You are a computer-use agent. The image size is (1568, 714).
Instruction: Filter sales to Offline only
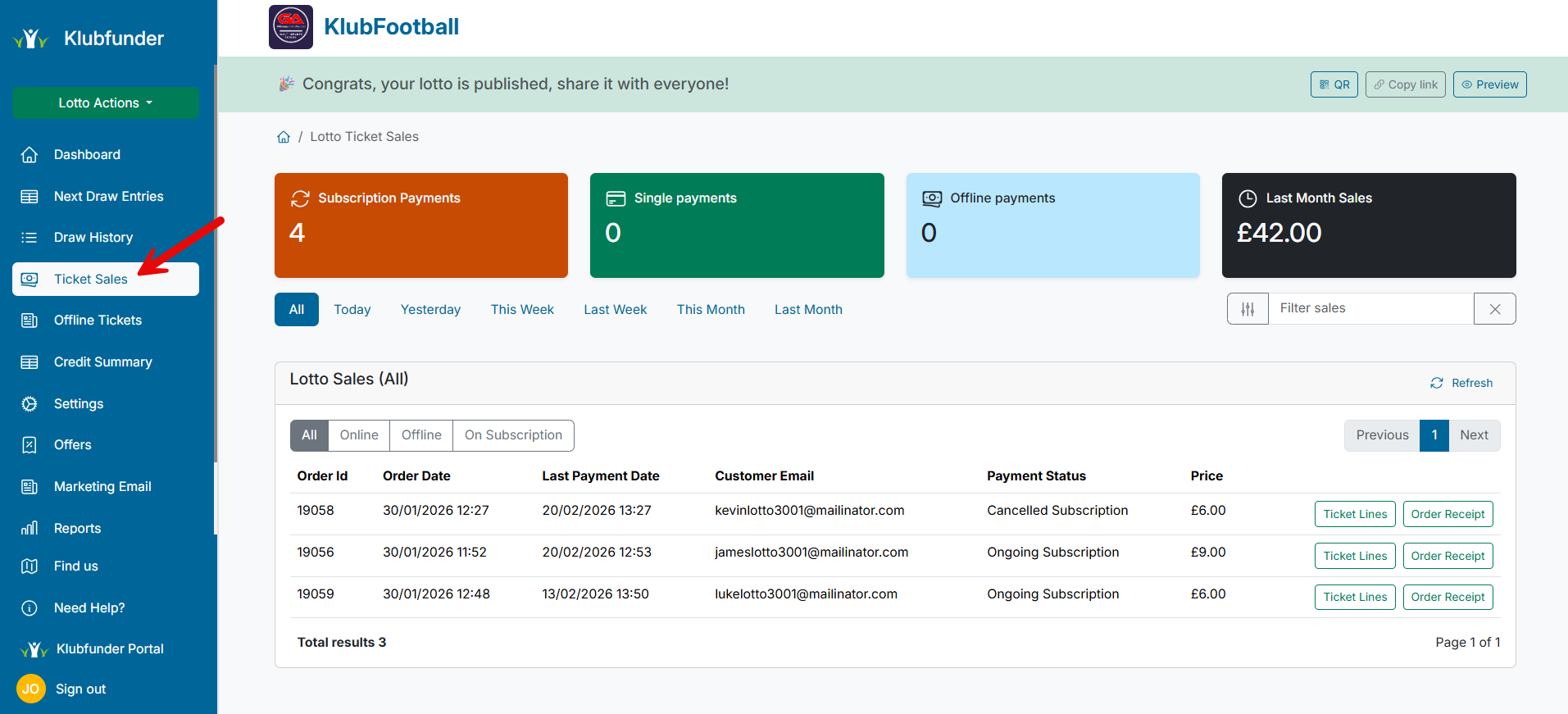coord(421,435)
